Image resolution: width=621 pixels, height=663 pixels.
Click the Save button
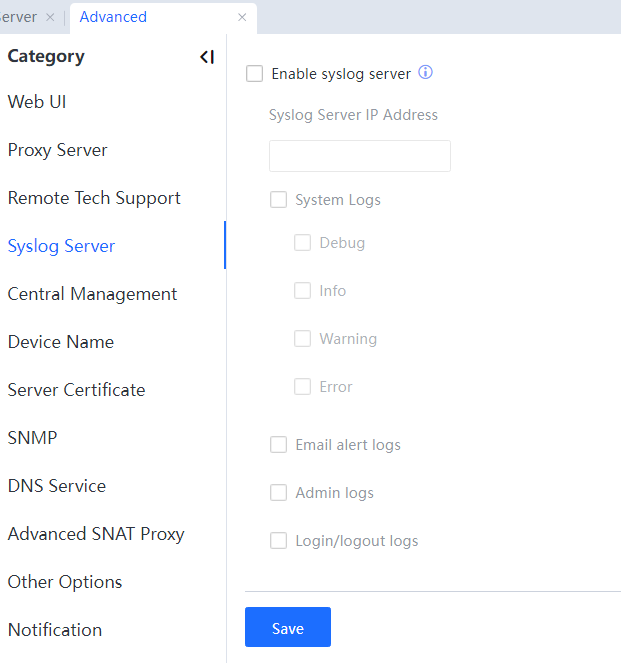coord(288,627)
